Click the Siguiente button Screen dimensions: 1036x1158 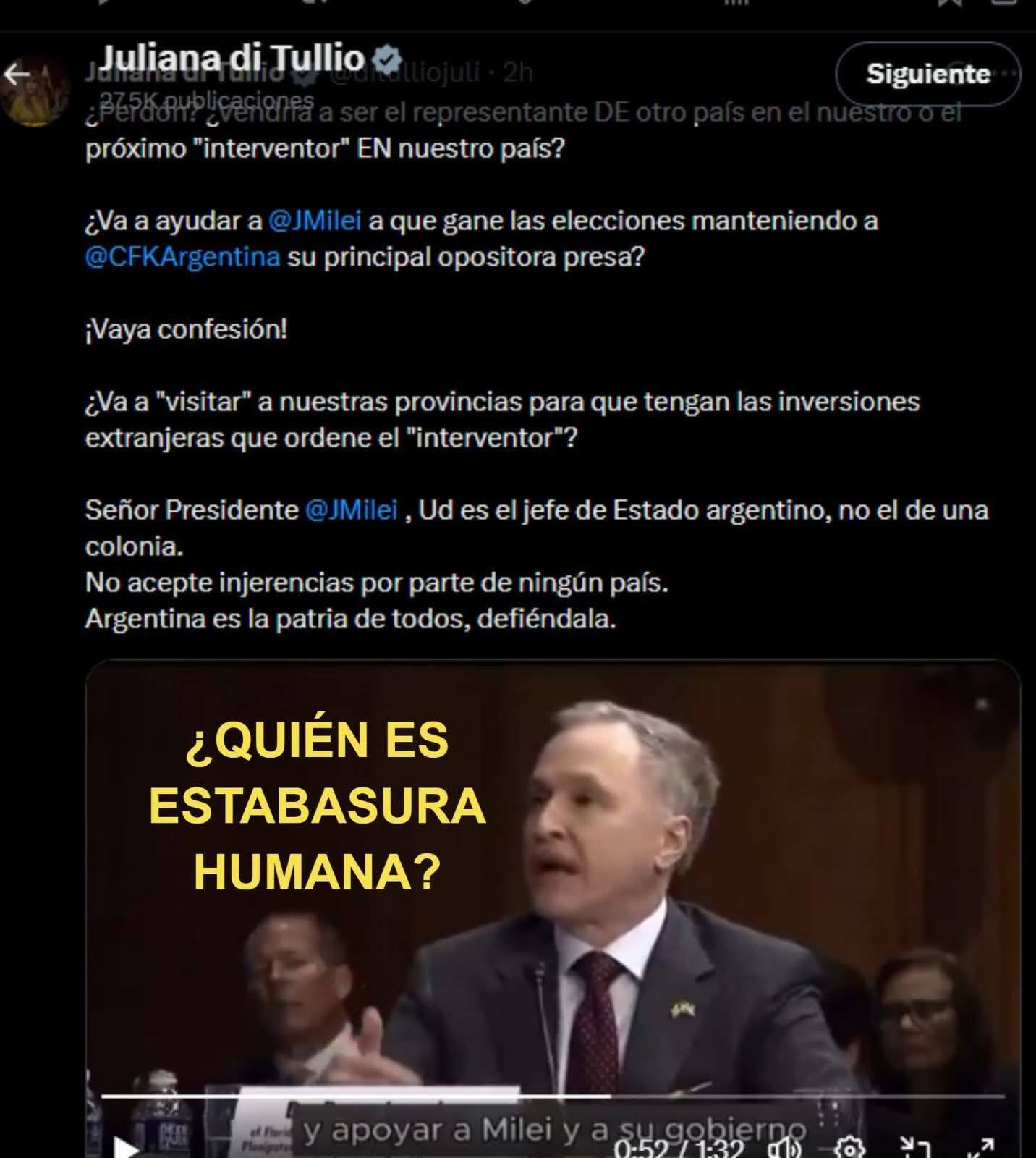pos(928,74)
